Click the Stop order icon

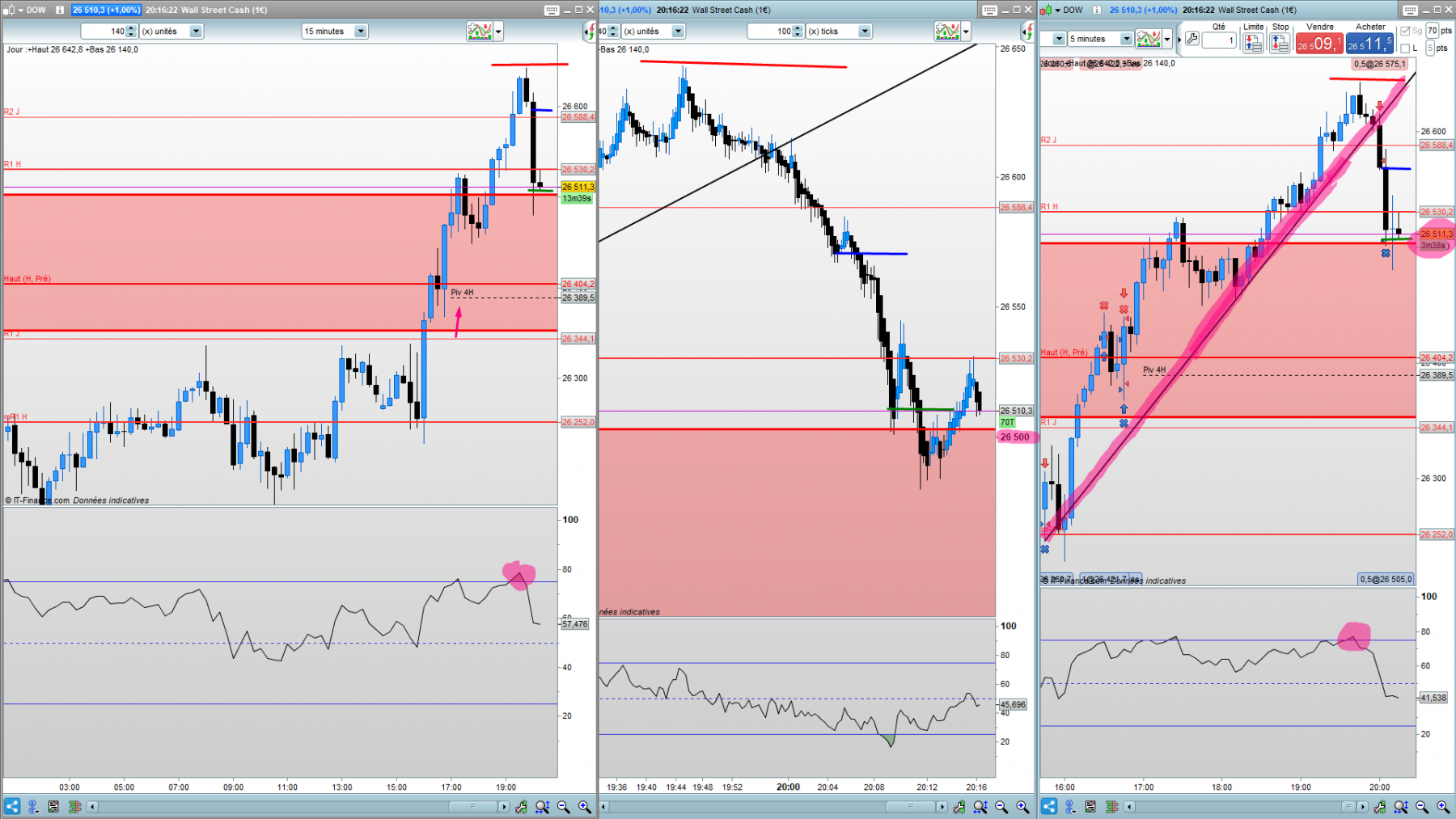(1280, 43)
